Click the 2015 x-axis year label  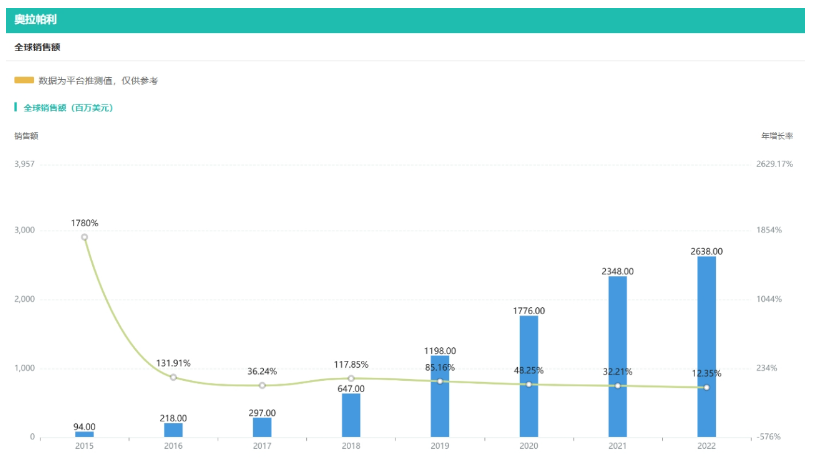point(84,446)
